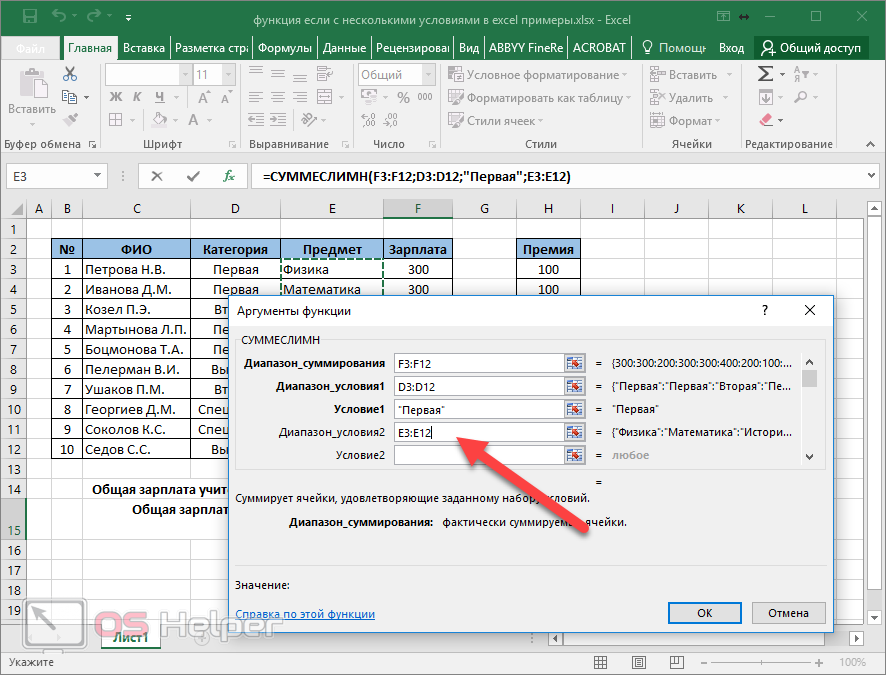
Task: Cancel formula entry with the X icon
Action: 157,176
